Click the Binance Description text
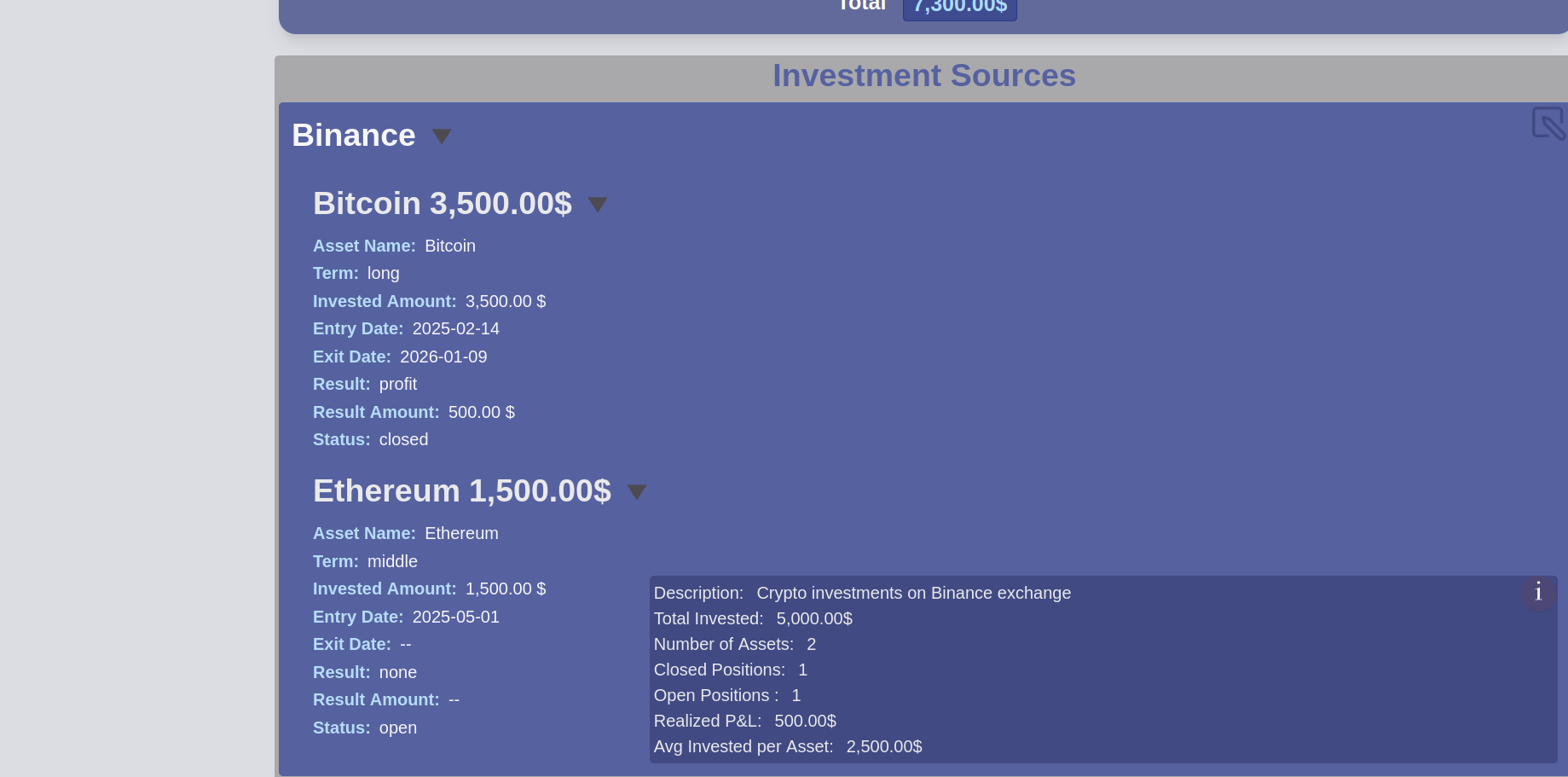This screenshot has width=1568, height=777. tap(912, 594)
